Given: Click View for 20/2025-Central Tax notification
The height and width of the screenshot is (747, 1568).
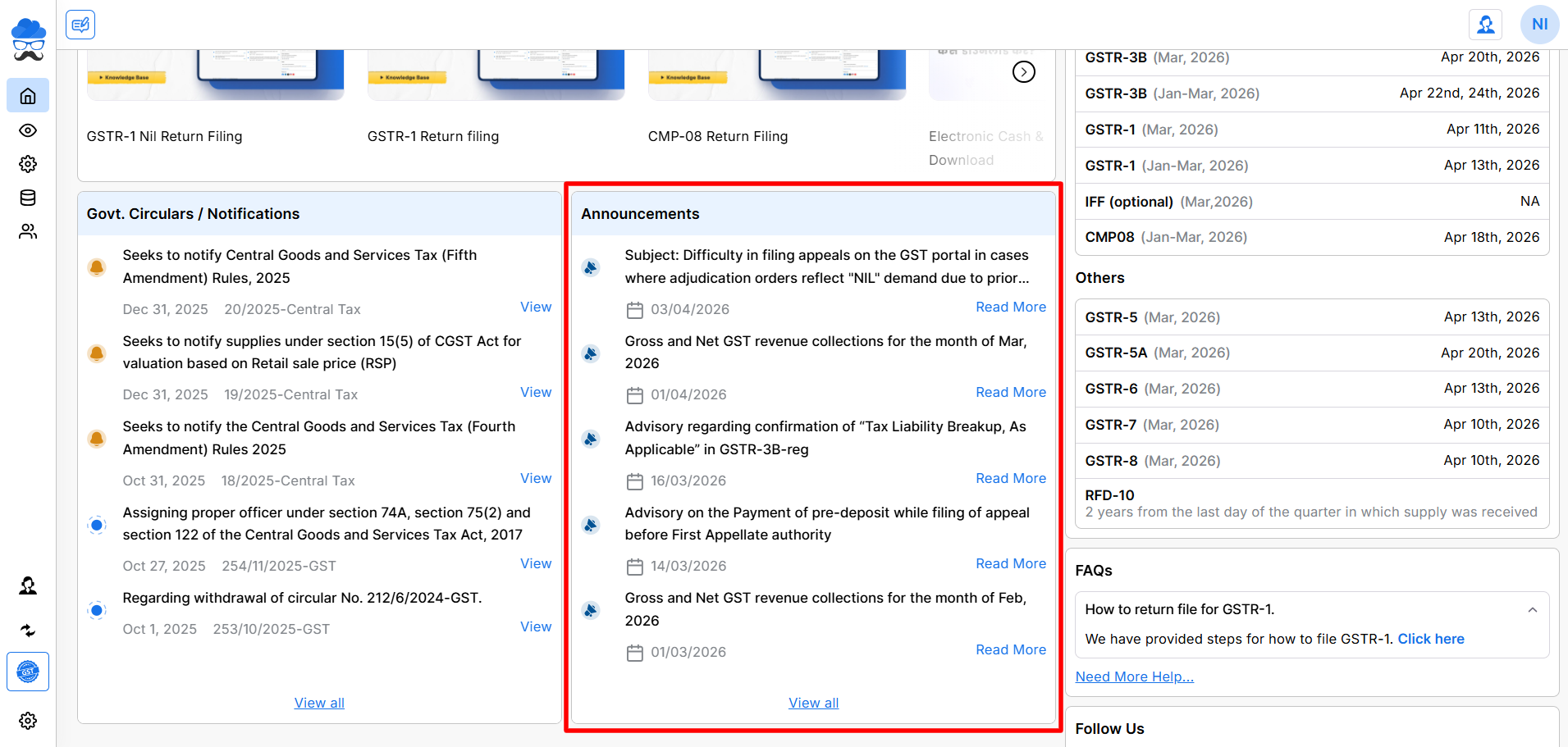Looking at the screenshot, I should click(535, 307).
